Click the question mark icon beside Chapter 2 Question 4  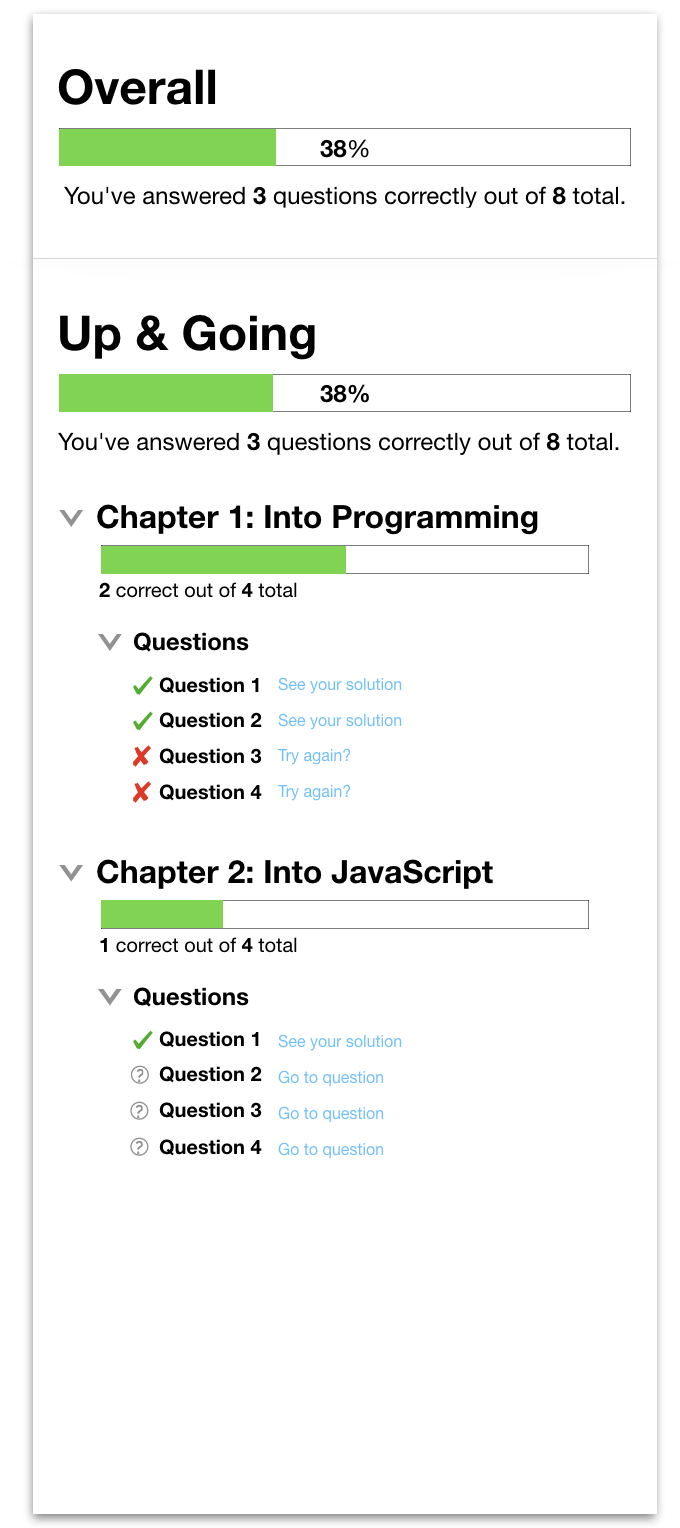click(139, 1148)
